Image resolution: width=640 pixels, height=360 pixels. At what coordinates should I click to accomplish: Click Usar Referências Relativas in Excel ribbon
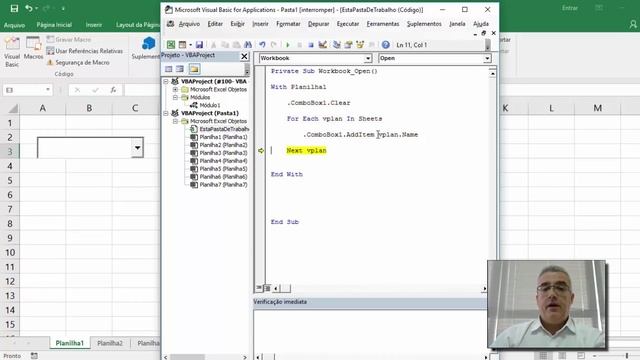pyautogui.click(x=84, y=51)
